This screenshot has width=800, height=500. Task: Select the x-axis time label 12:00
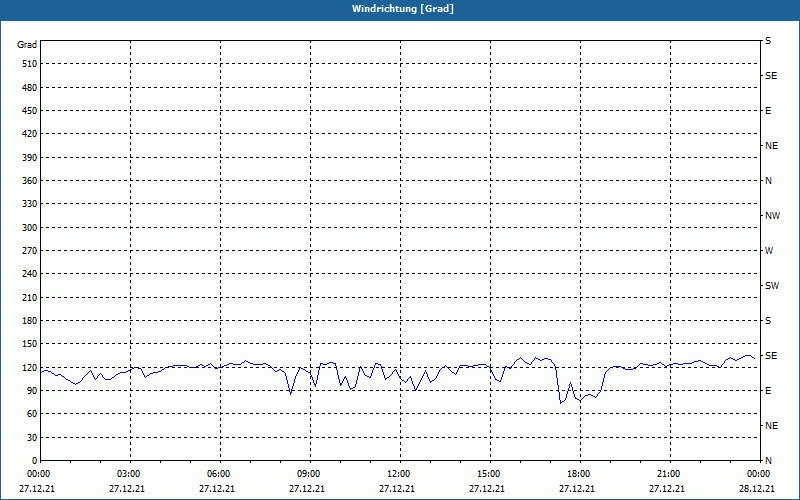pos(398,474)
